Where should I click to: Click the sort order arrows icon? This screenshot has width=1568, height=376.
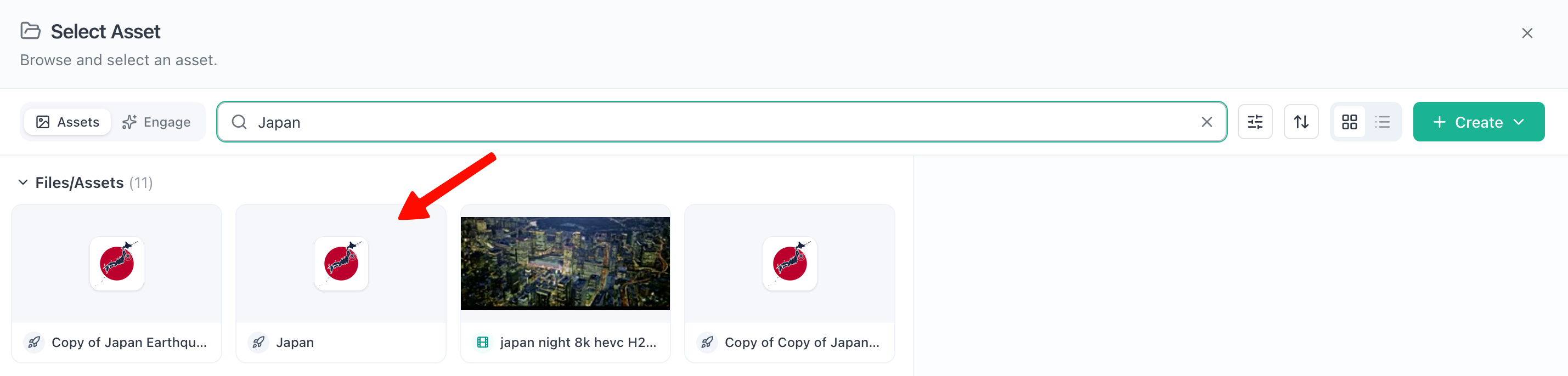pos(1301,122)
